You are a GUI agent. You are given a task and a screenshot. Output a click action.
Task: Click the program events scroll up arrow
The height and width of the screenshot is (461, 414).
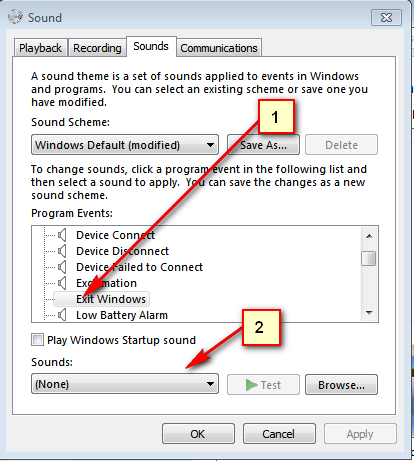[x=369, y=236]
